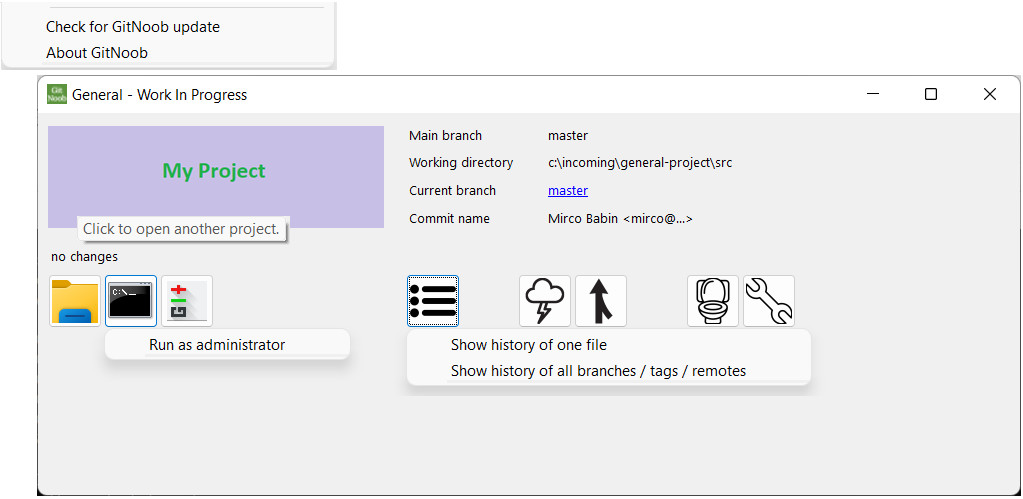
Task: Choose Run as administrator
Action: (x=217, y=345)
